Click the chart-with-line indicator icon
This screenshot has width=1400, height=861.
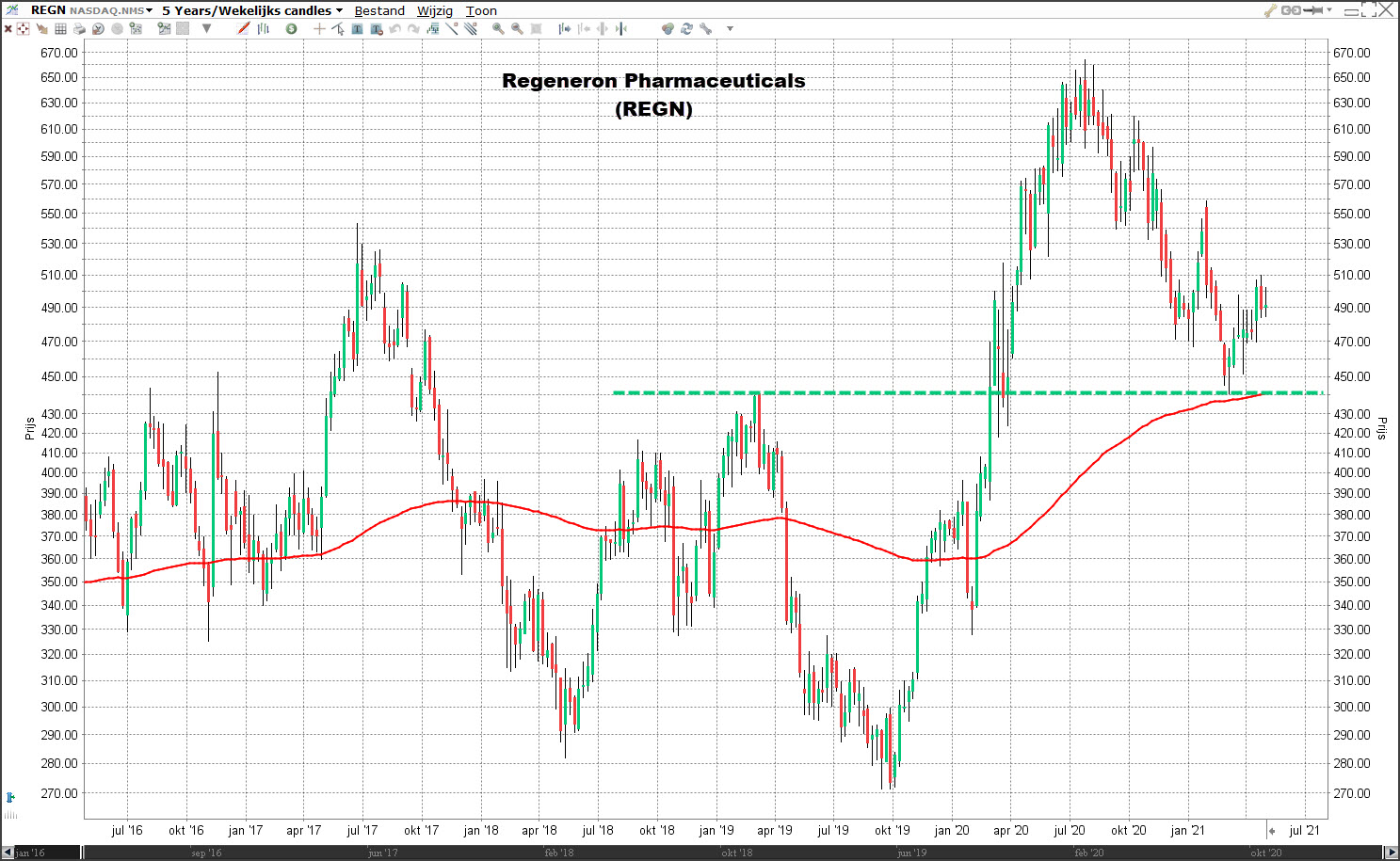(x=164, y=28)
